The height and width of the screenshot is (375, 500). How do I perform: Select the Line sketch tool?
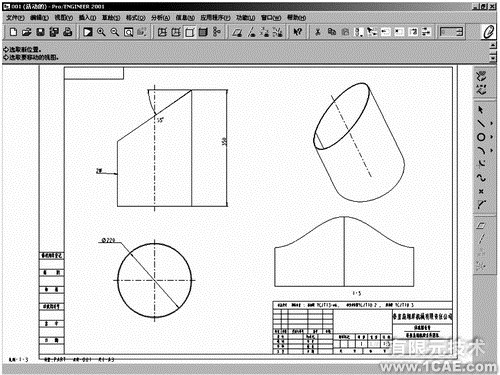[481, 123]
